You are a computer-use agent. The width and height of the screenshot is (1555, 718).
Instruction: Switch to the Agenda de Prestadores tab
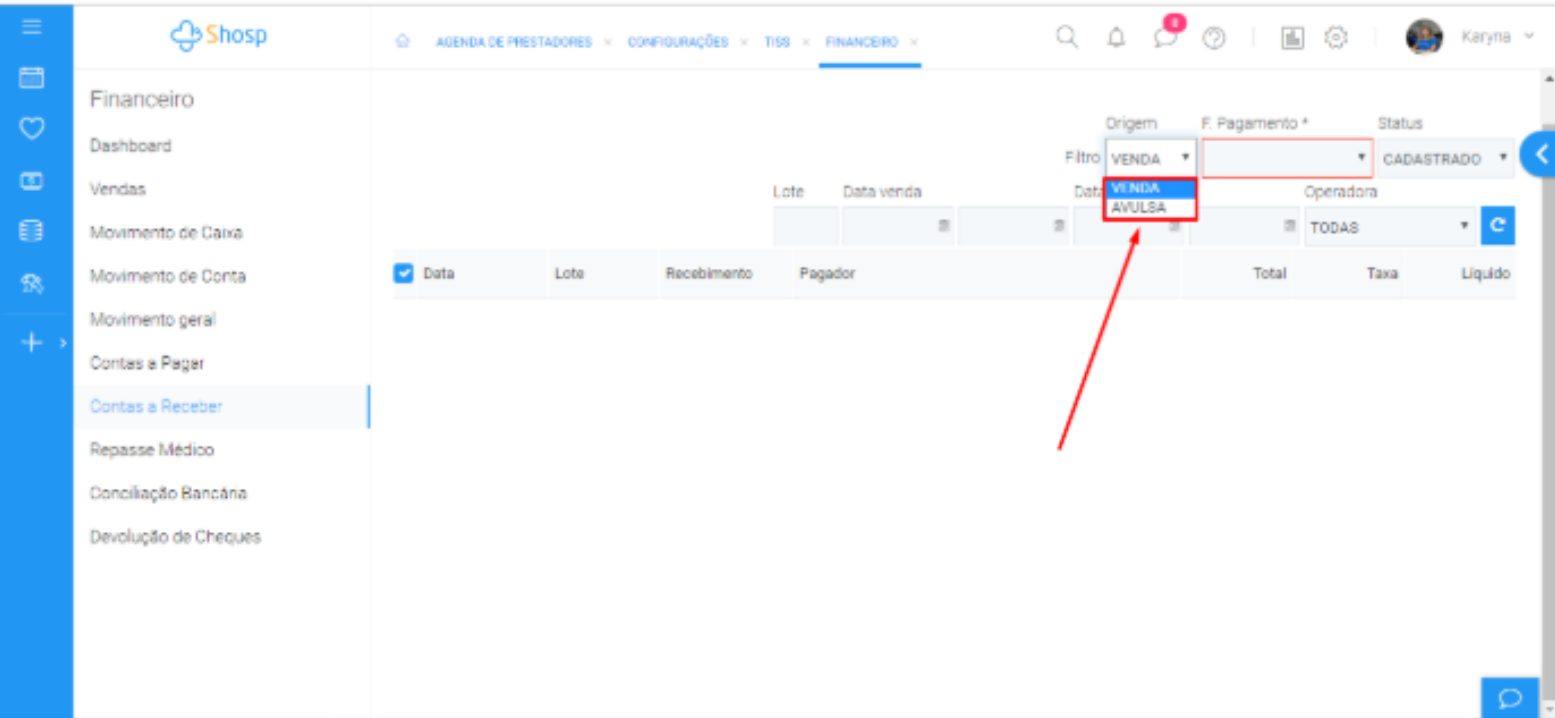[x=513, y=42]
